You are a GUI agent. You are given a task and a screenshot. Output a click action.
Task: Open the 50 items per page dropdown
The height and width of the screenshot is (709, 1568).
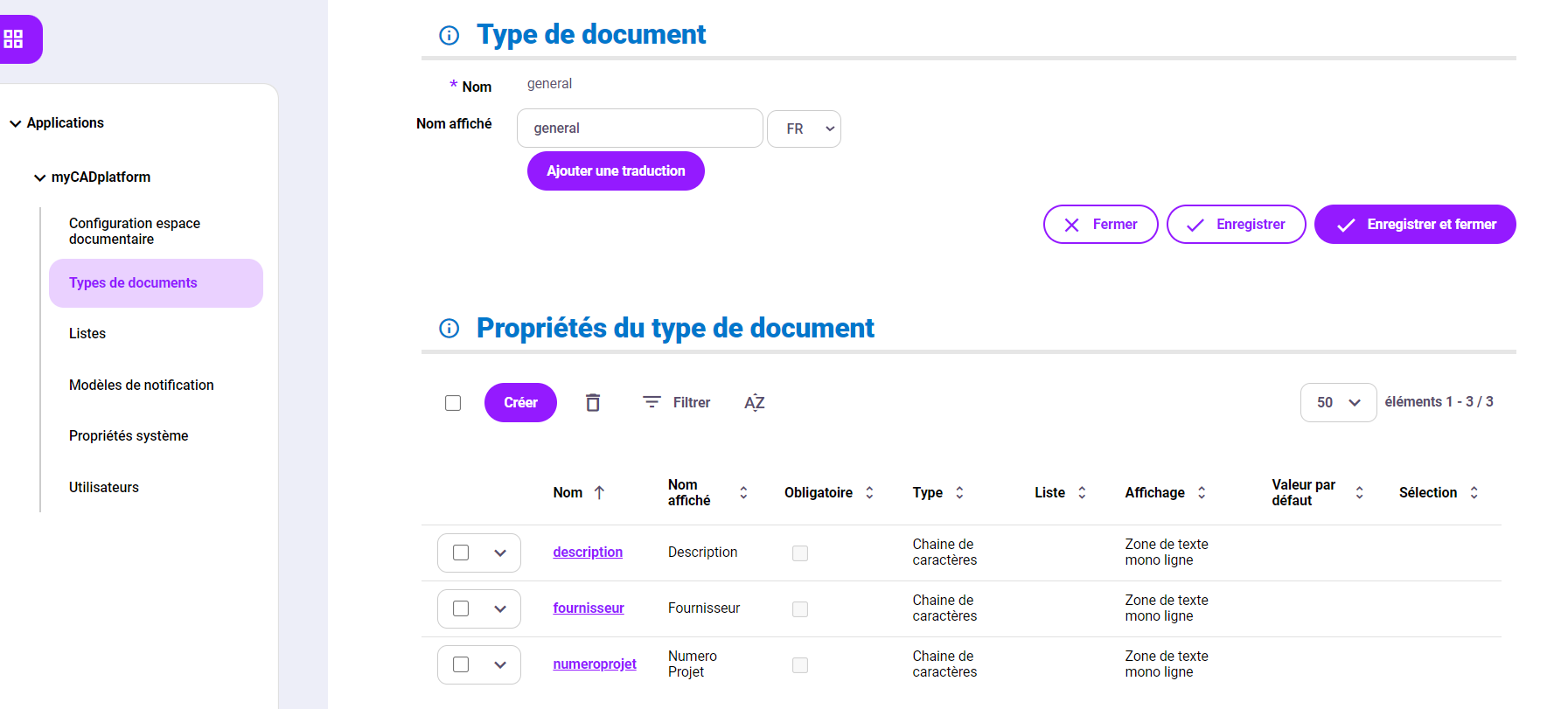pyautogui.click(x=1338, y=402)
